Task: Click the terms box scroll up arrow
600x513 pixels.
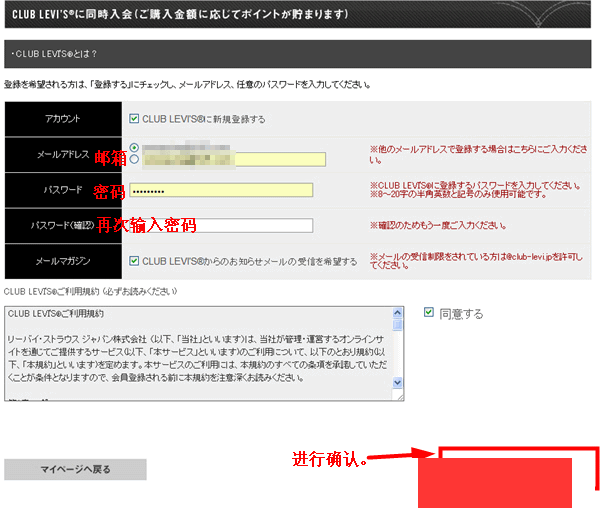Action: 398,313
